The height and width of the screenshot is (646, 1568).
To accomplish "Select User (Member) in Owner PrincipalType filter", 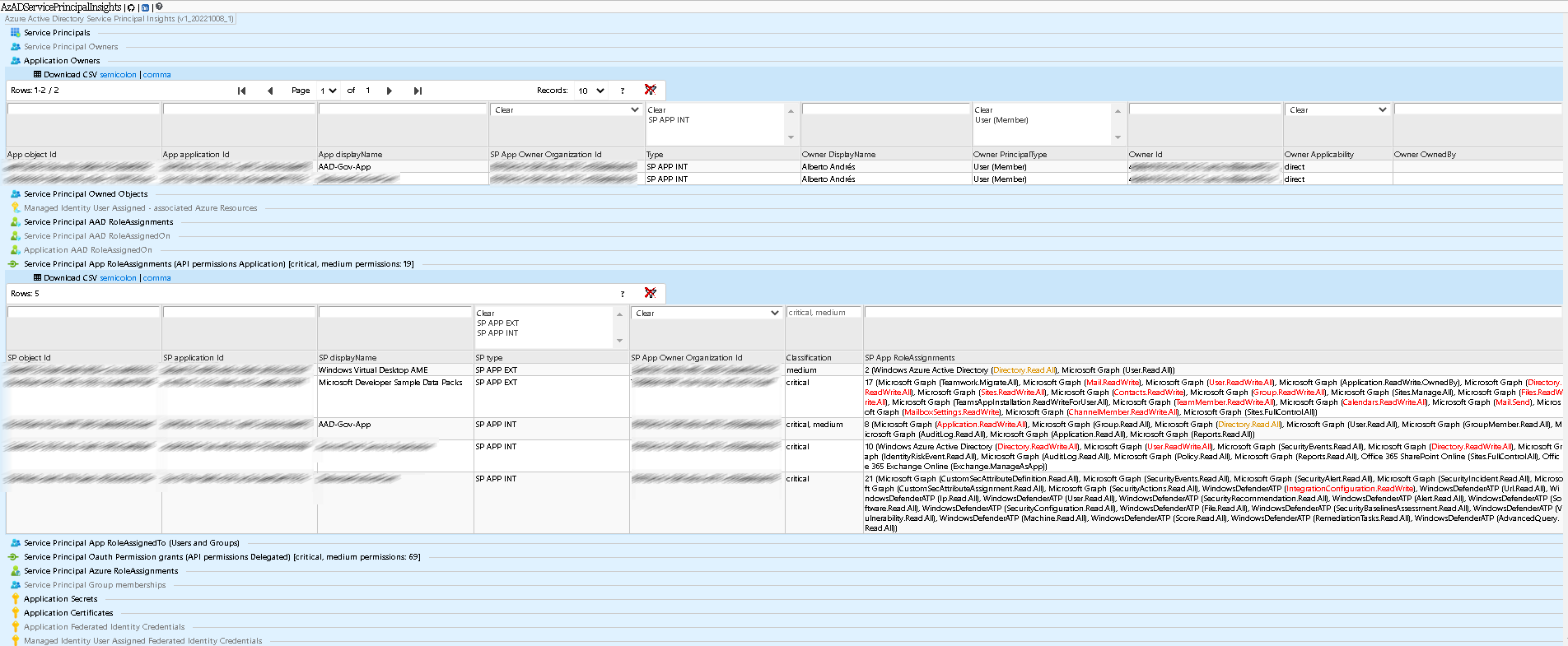I will tap(1001, 120).
